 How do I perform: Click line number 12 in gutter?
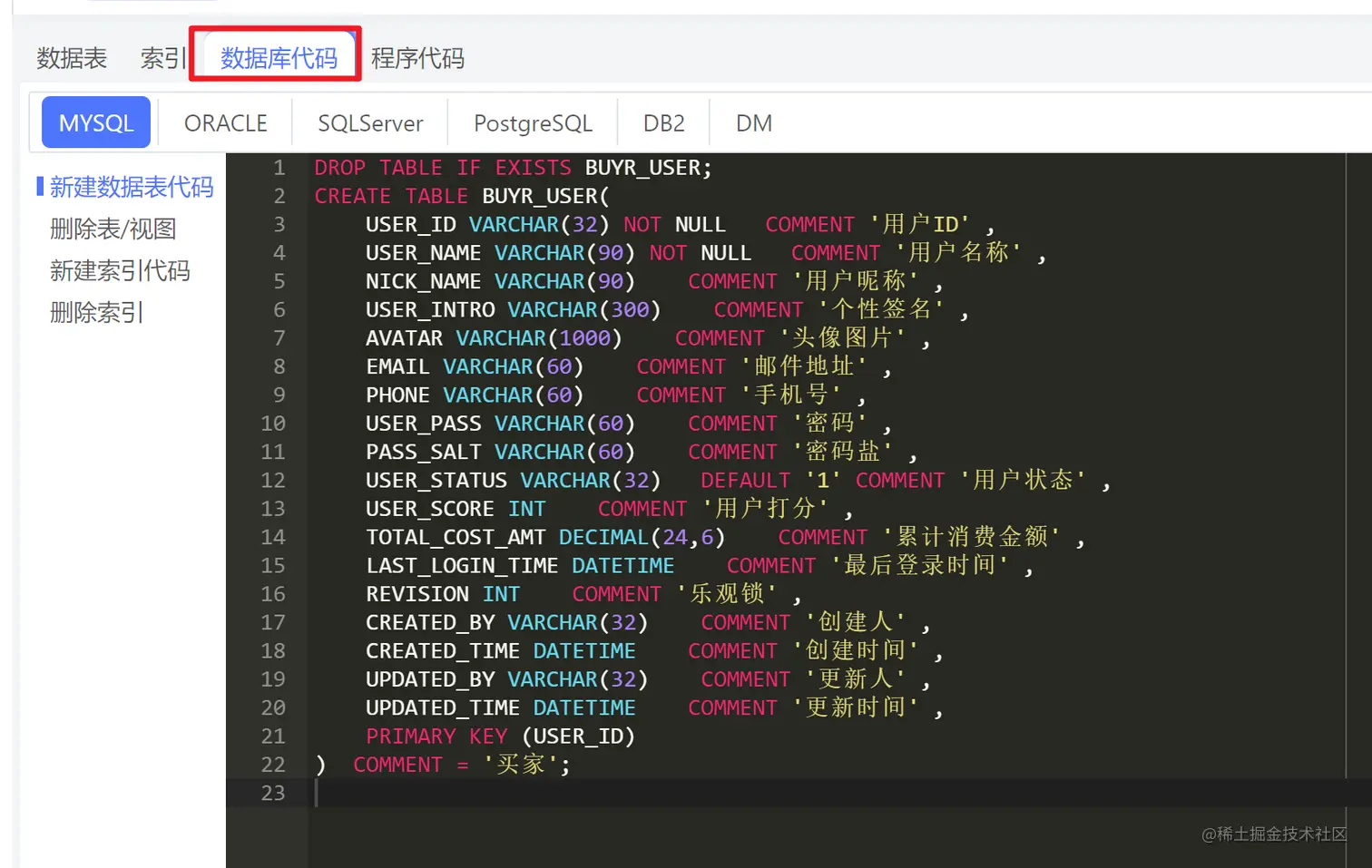click(x=272, y=480)
